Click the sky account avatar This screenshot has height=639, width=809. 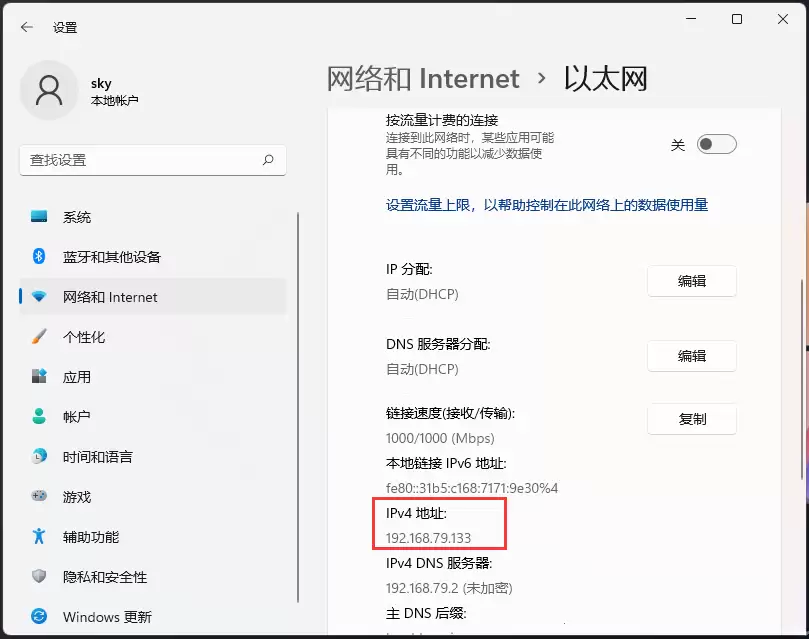[x=50, y=90]
